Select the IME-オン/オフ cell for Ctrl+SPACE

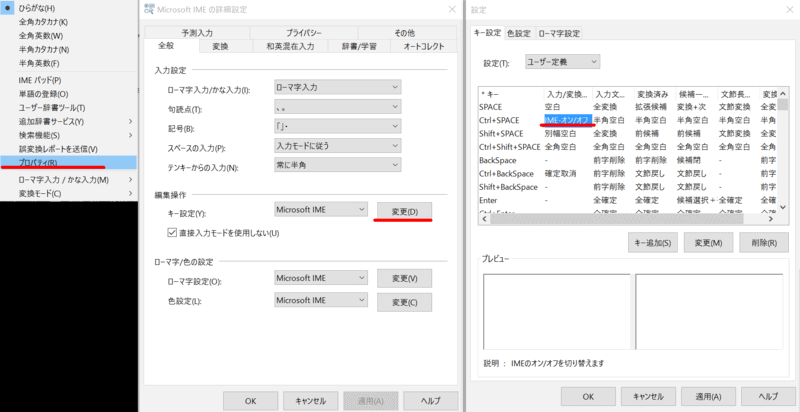pyautogui.click(x=566, y=119)
